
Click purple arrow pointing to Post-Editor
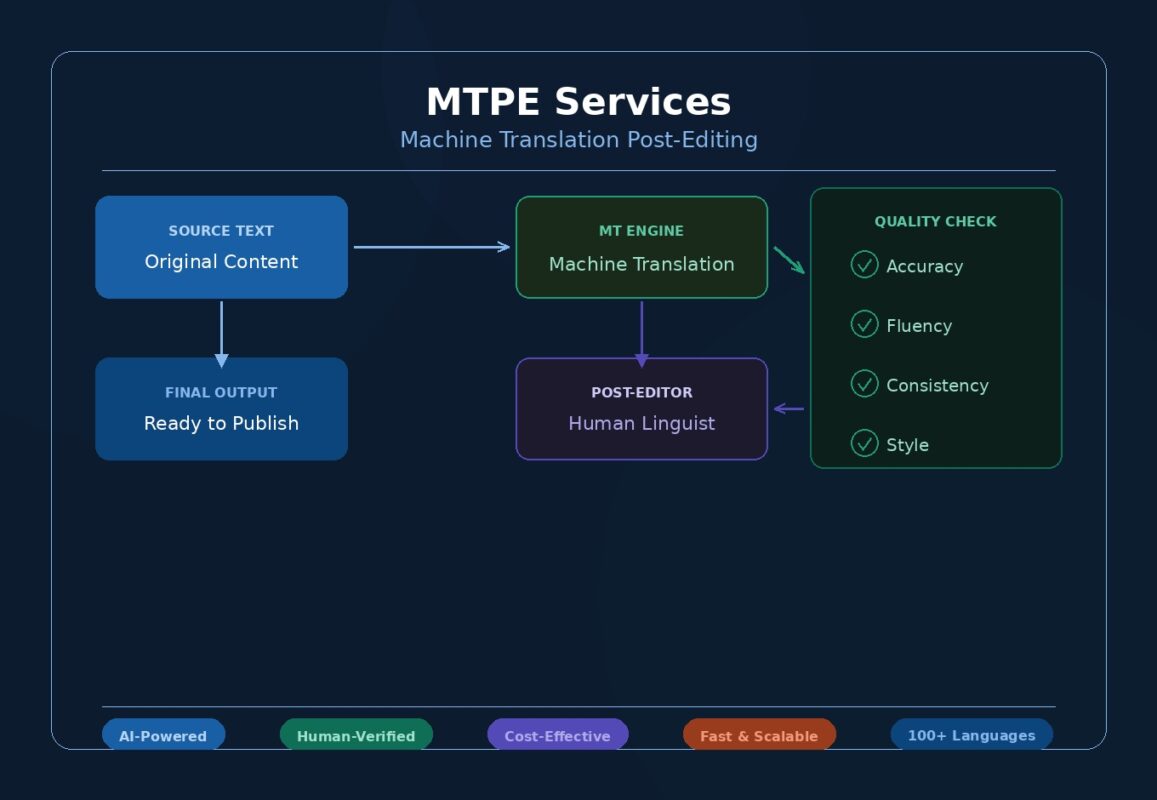[x=789, y=408]
